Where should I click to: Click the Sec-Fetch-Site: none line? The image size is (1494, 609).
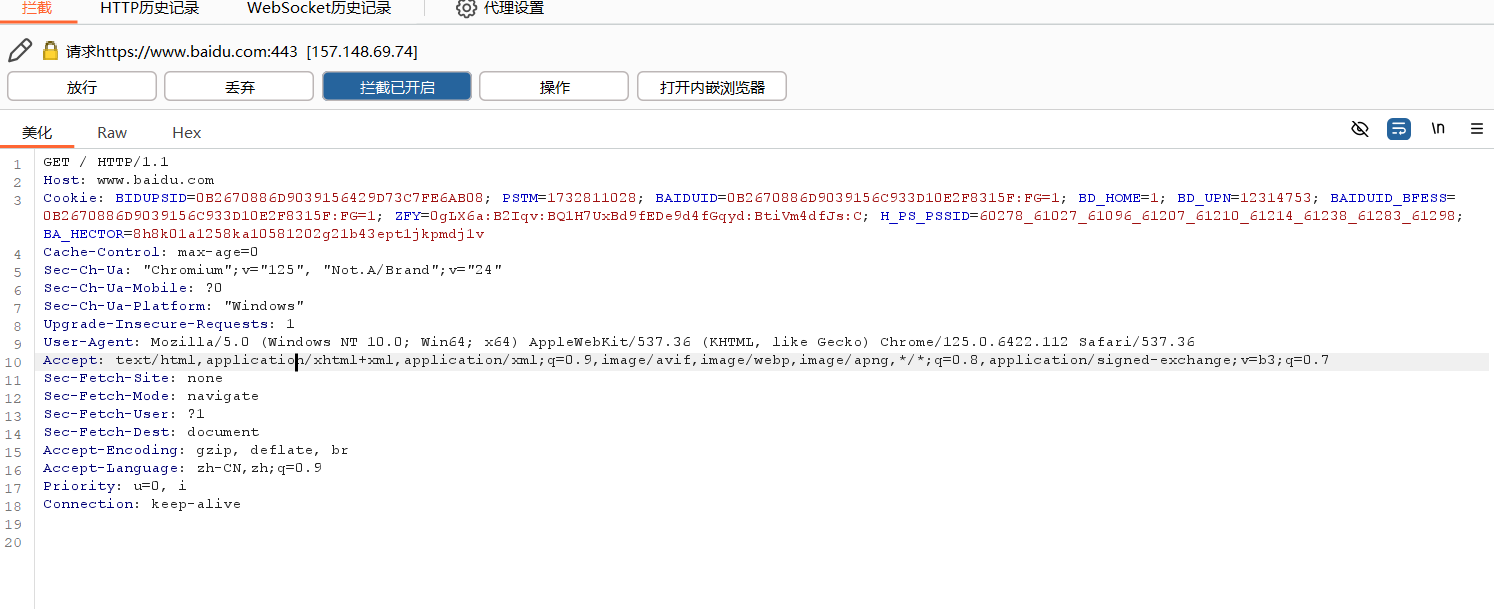point(132,378)
